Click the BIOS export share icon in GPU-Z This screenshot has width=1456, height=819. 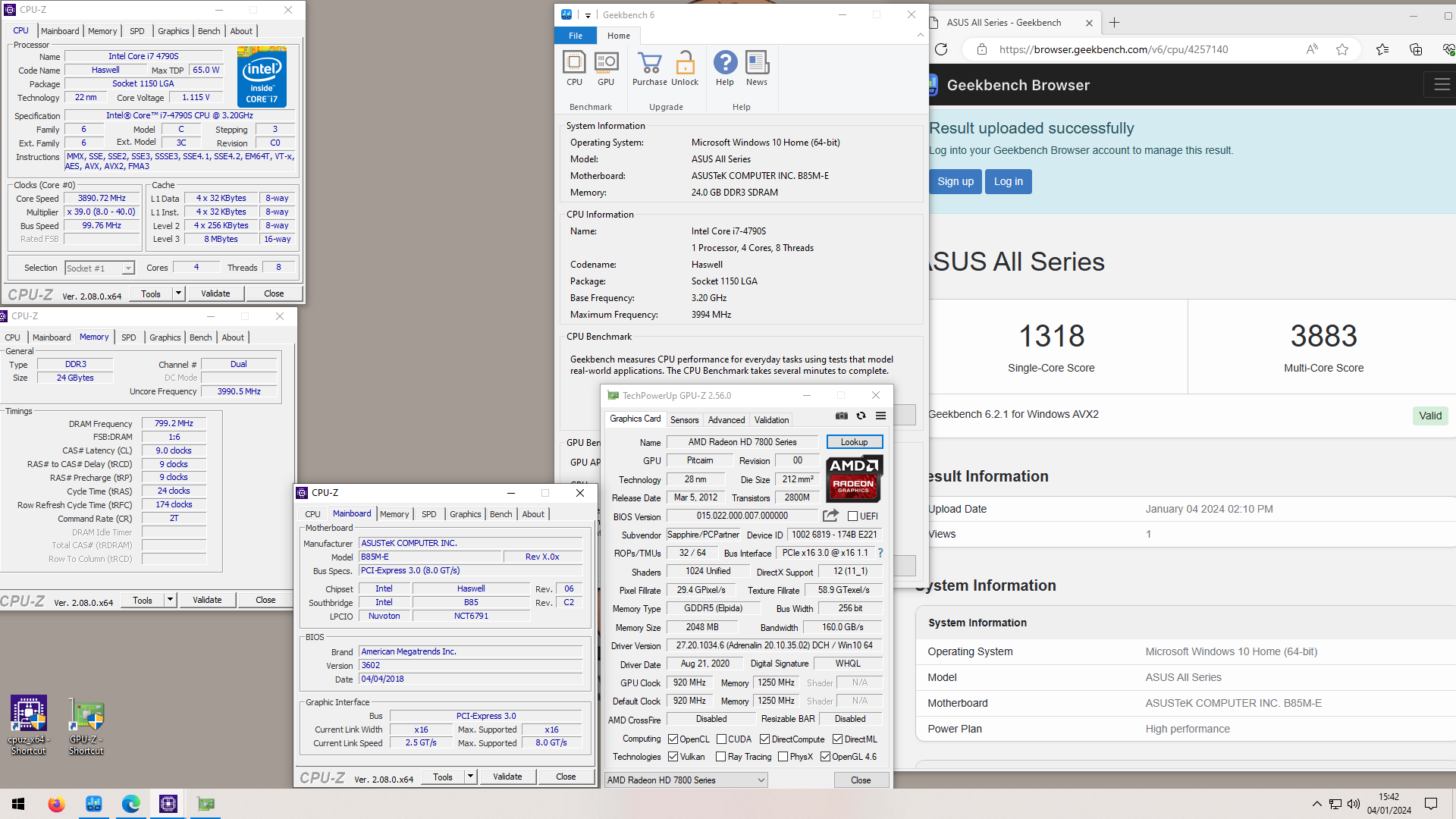pyautogui.click(x=830, y=516)
